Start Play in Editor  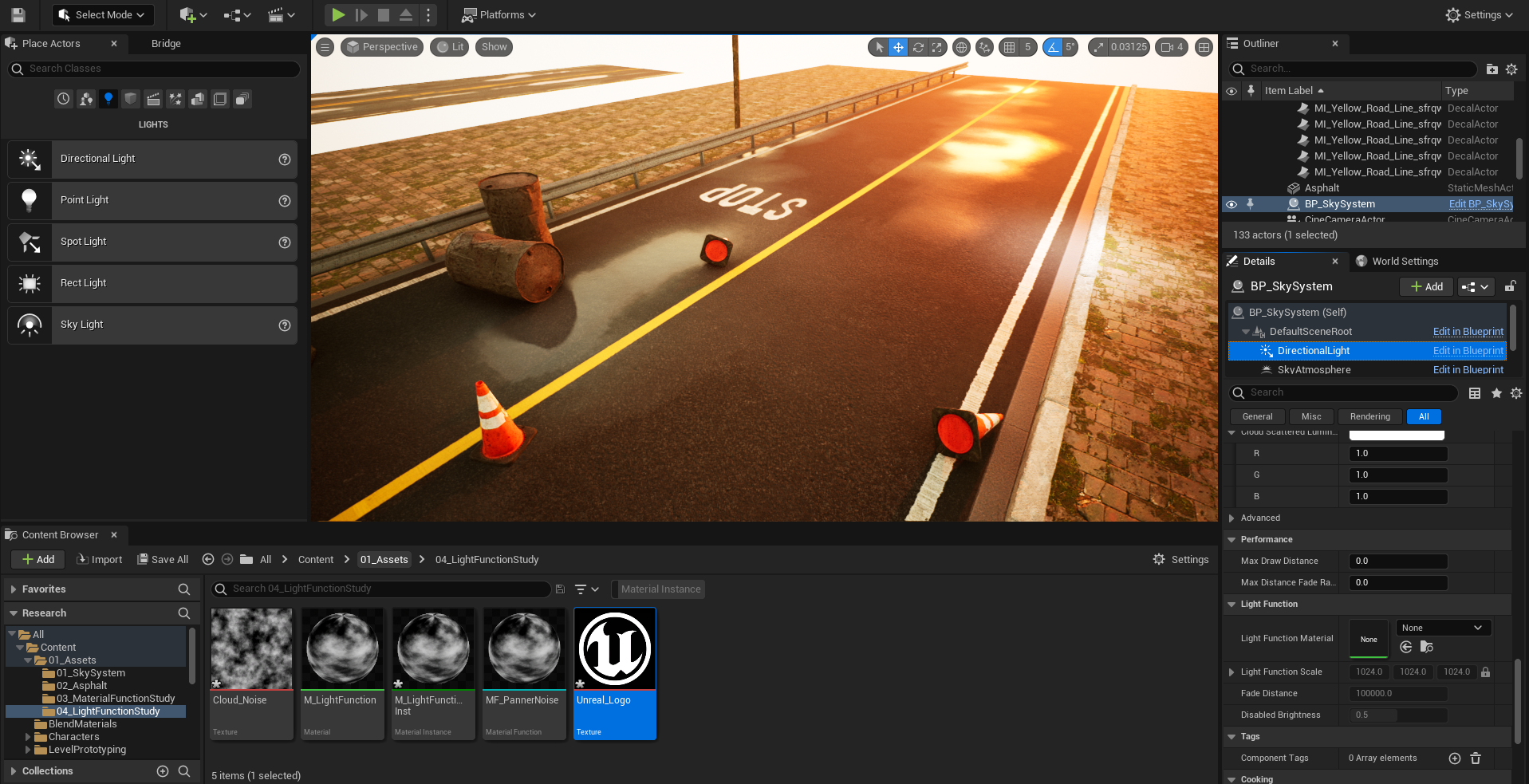click(x=338, y=14)
